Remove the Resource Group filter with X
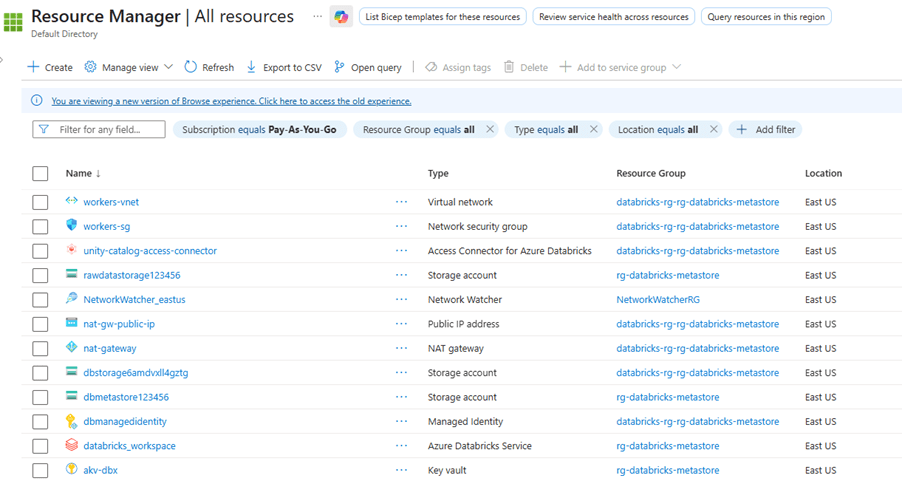The width and height of the screenshot is (902, 481). tap(490, 130)
